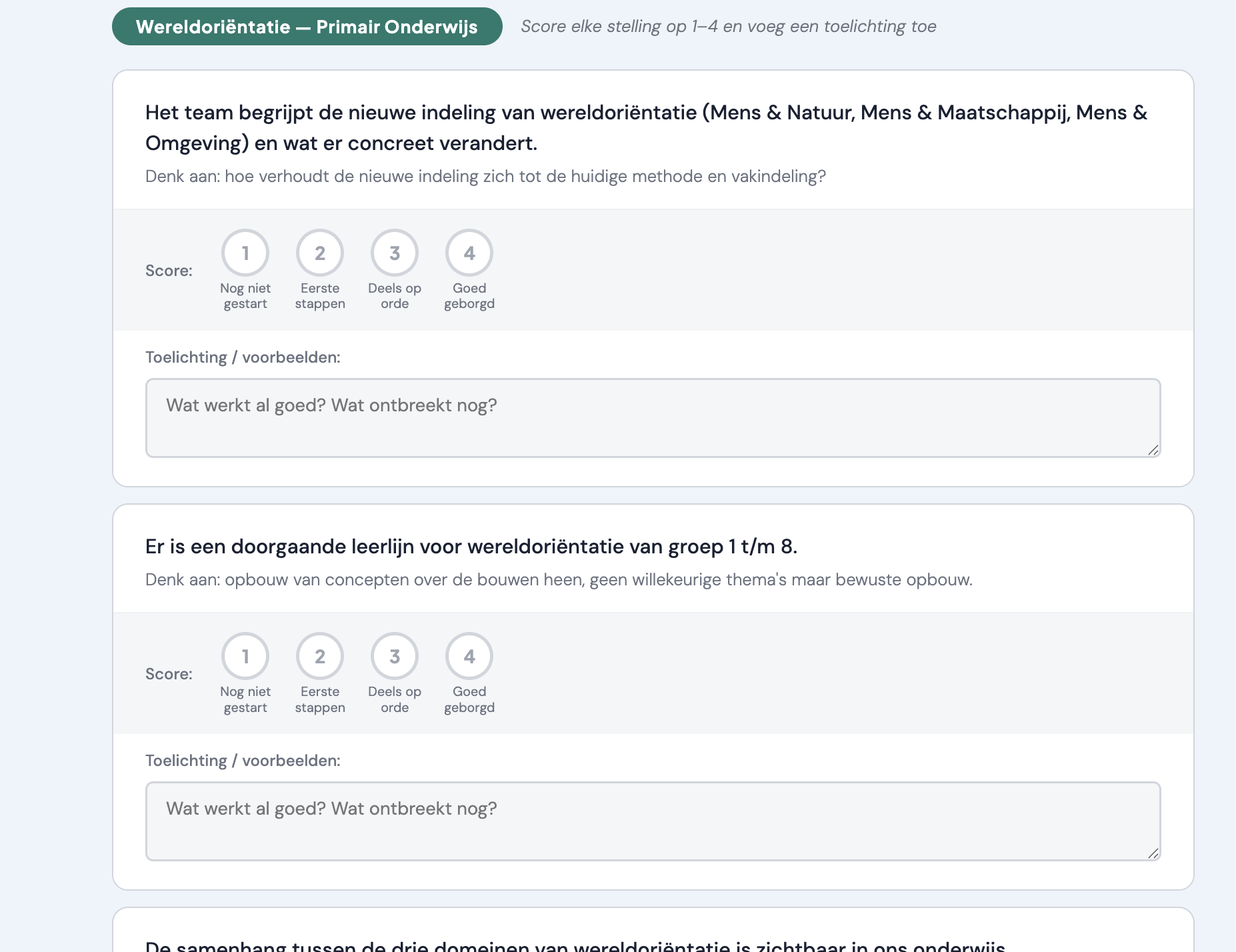Select score 1 for the nieuwe indeling statement
The height and width of the screenshot is (952, 1236).
245,253
